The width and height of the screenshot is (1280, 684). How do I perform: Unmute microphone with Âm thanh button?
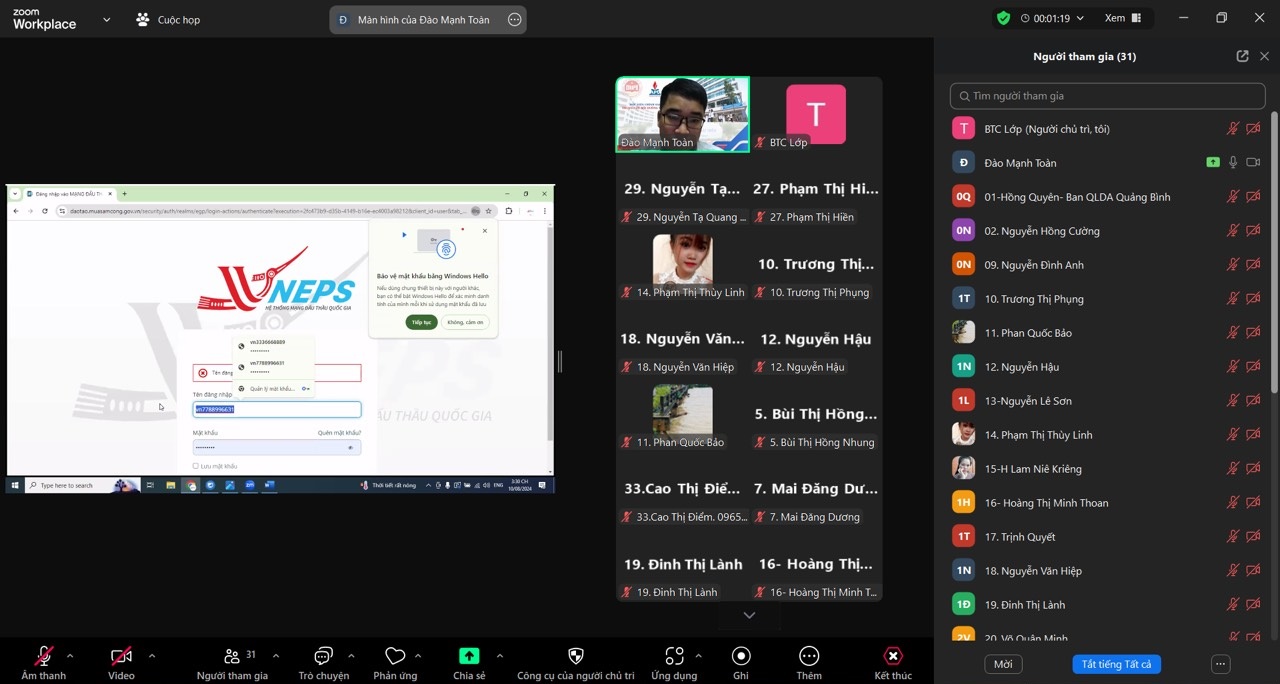pos(44,657)
